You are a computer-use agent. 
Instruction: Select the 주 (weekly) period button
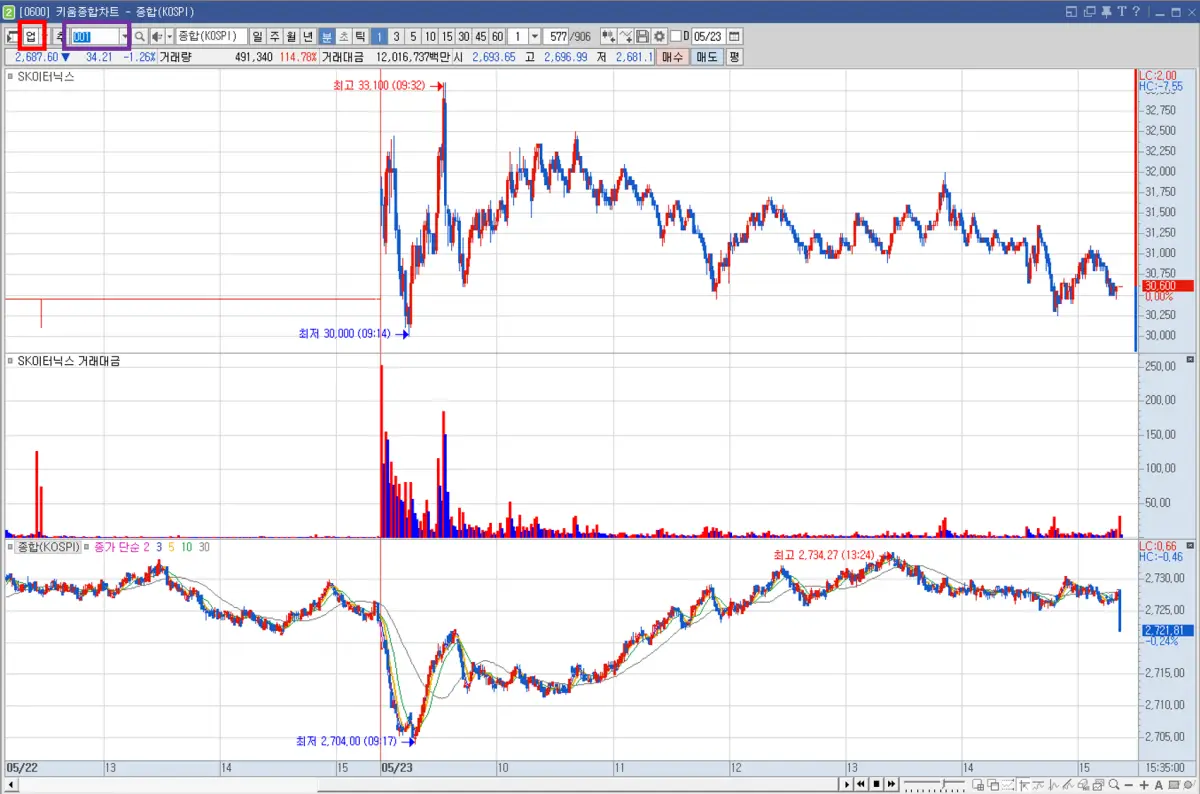pos(274,36)
